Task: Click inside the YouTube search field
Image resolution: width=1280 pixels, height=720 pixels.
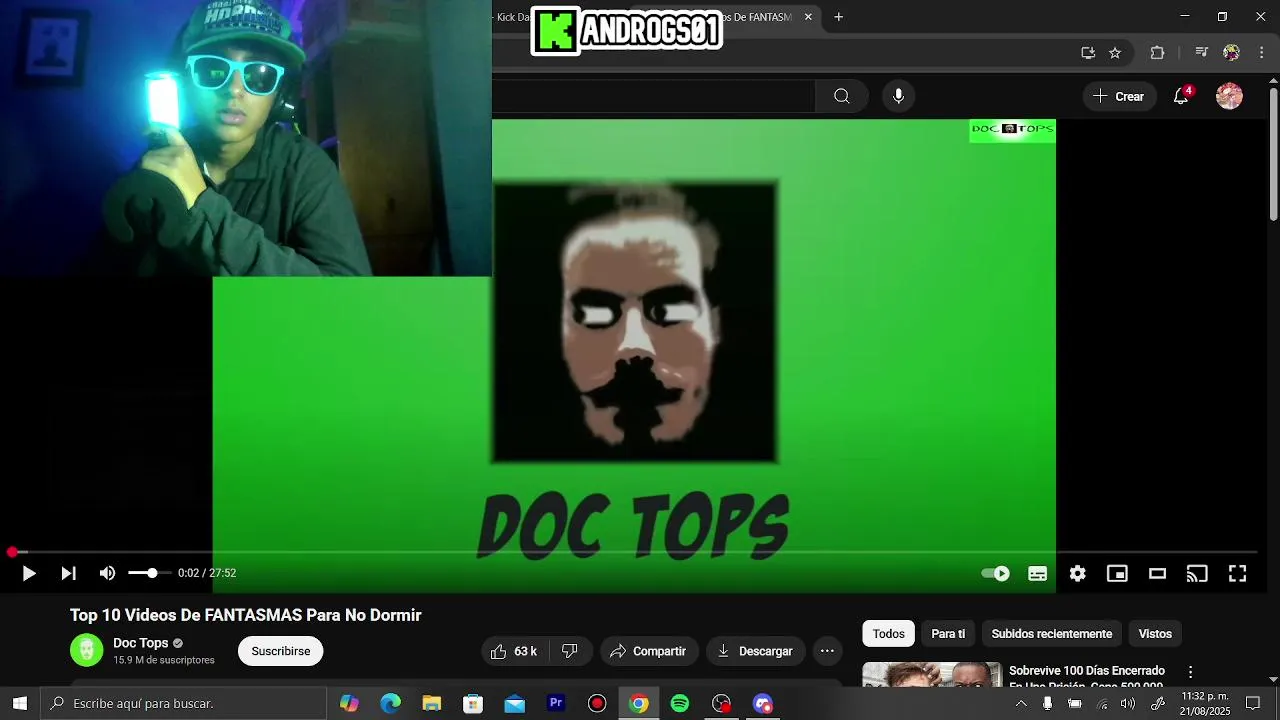Action: tap(654, 96)
